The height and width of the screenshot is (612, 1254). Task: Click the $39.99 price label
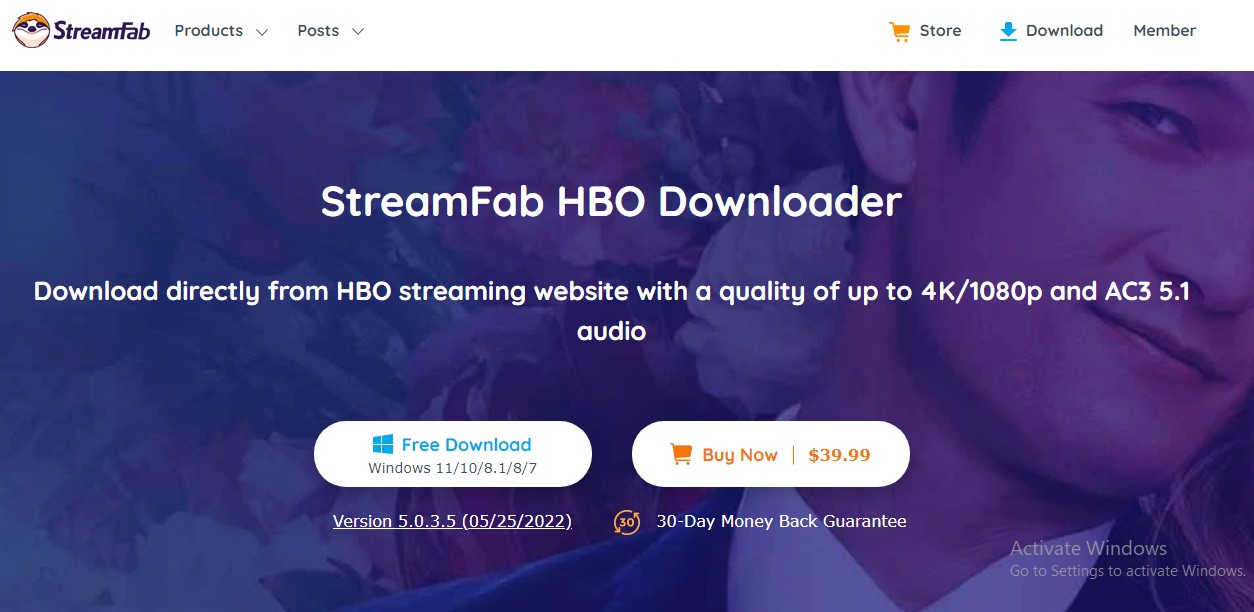point(839,455)
